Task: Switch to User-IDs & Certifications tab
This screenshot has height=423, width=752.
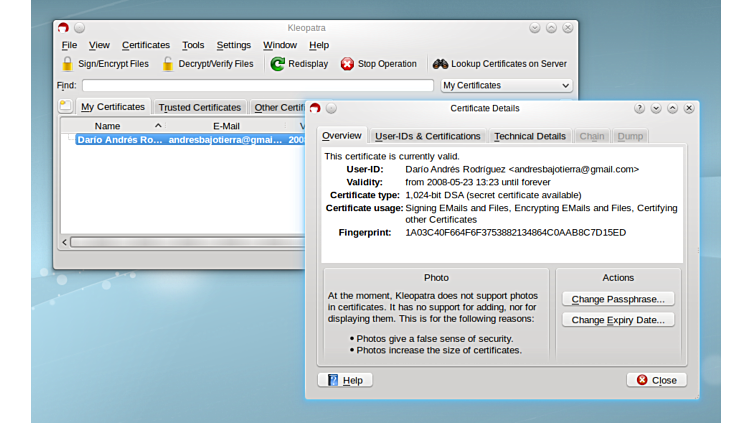Action: click(427, 136)
